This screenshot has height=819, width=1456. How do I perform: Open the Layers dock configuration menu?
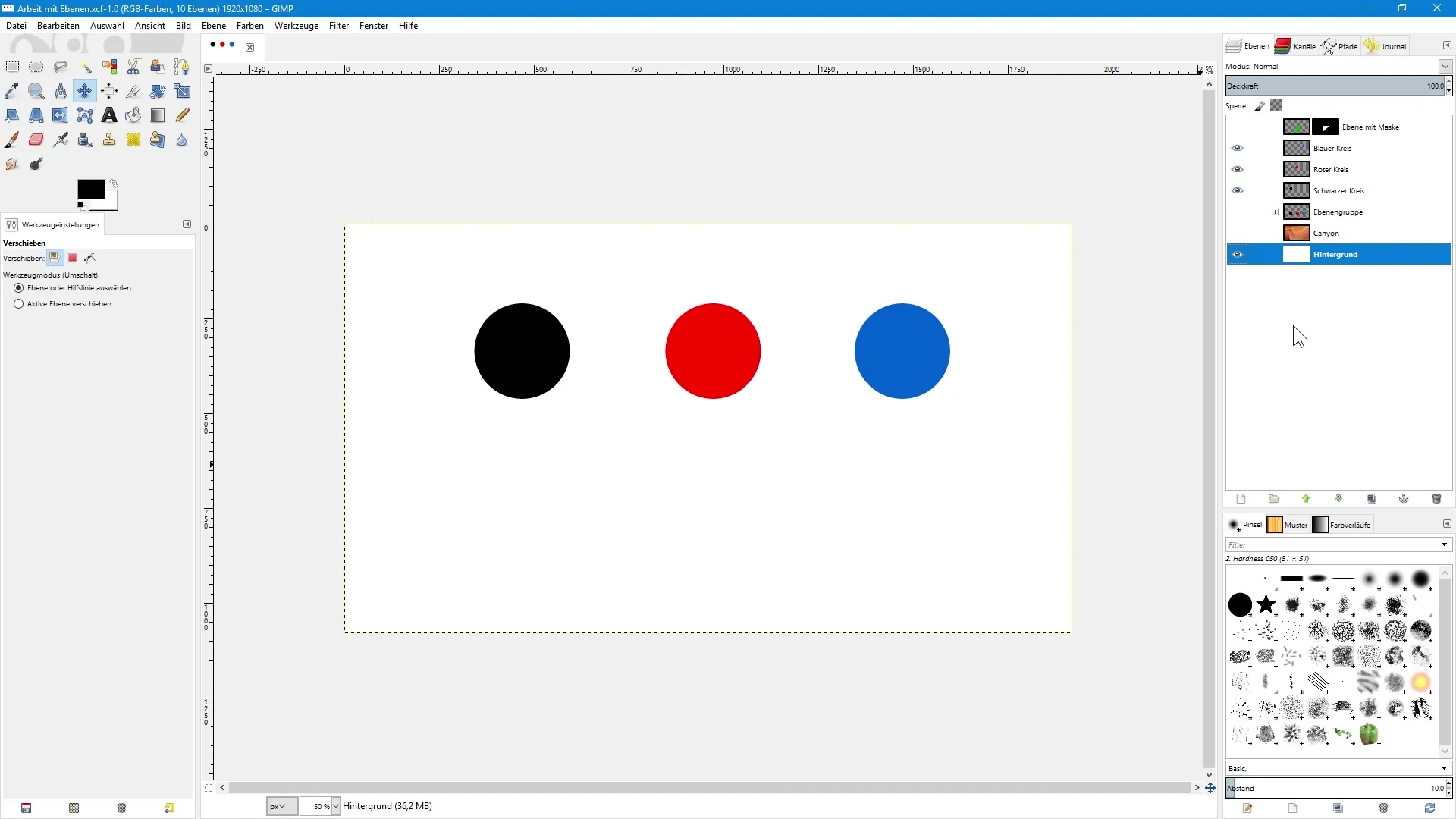coord(1447,45)
